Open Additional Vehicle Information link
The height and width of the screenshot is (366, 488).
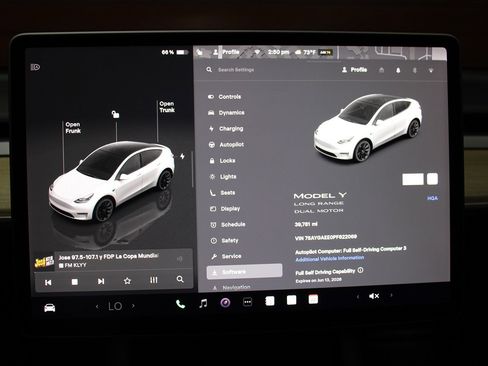pyautogui.click(x=330, y=259)
